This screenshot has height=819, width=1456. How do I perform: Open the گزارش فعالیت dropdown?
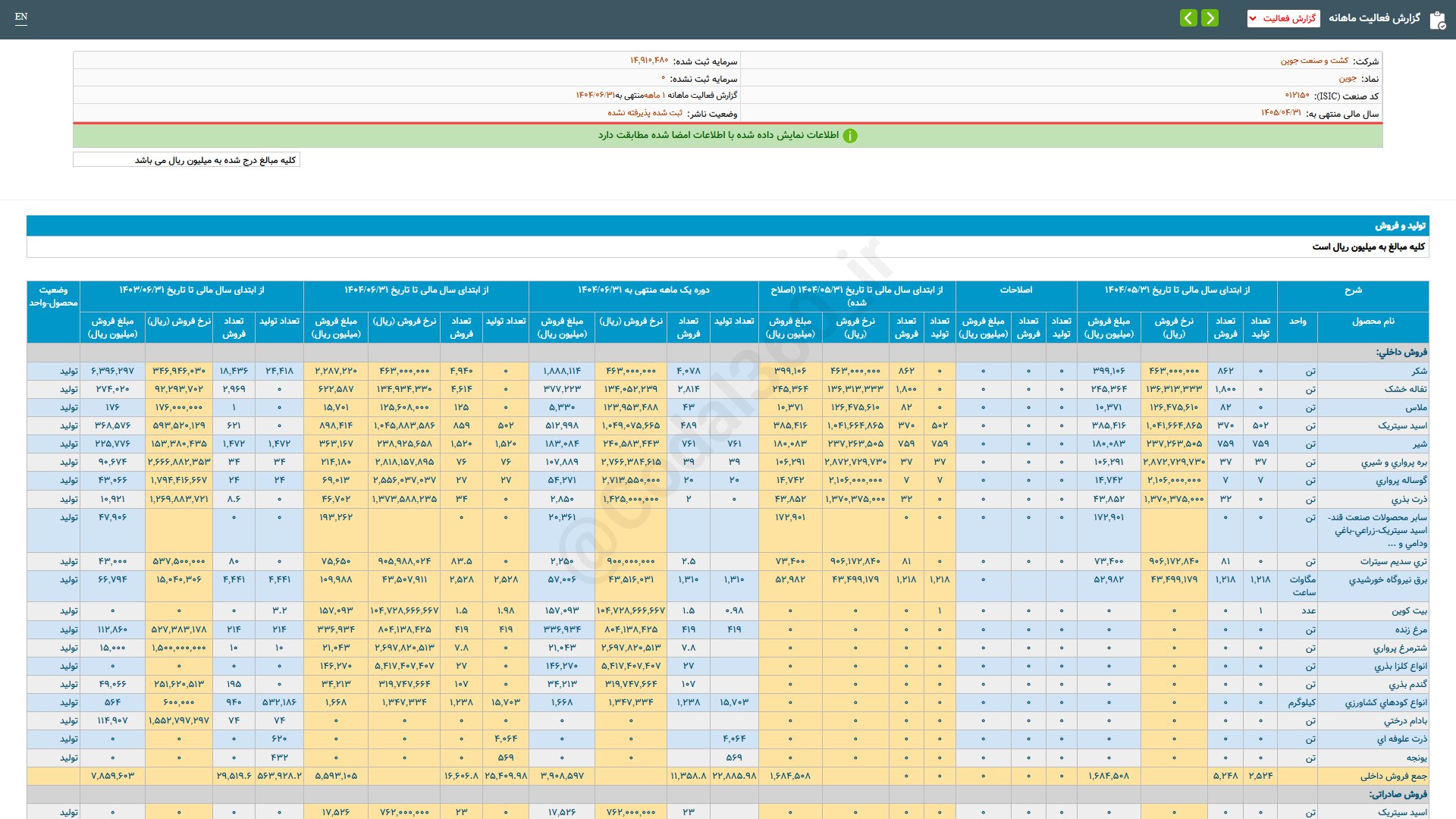[1283, 18]
